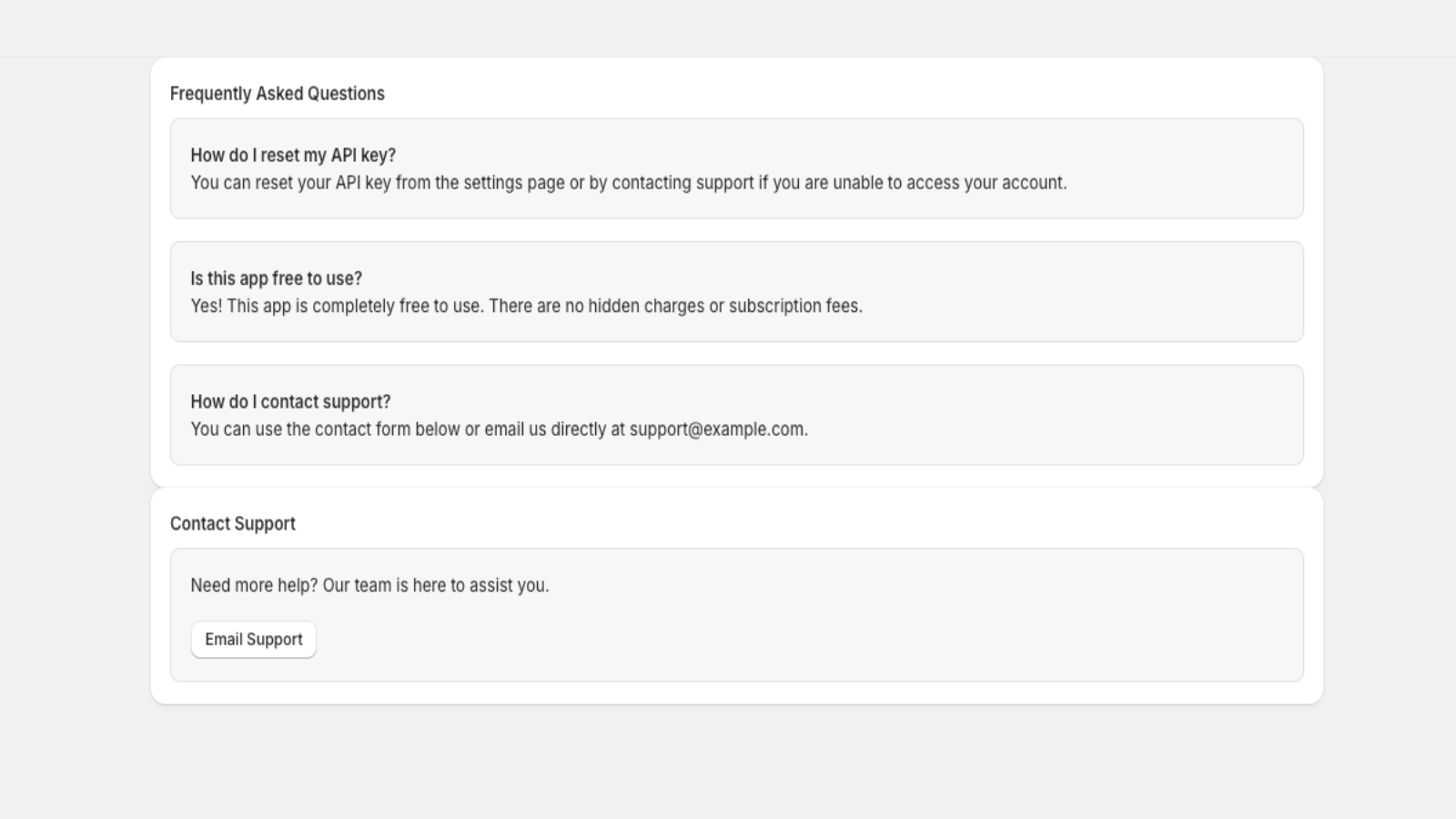Click the support@example.com email address
This screenshot has width=1456, height=819.
pos(717,430)
